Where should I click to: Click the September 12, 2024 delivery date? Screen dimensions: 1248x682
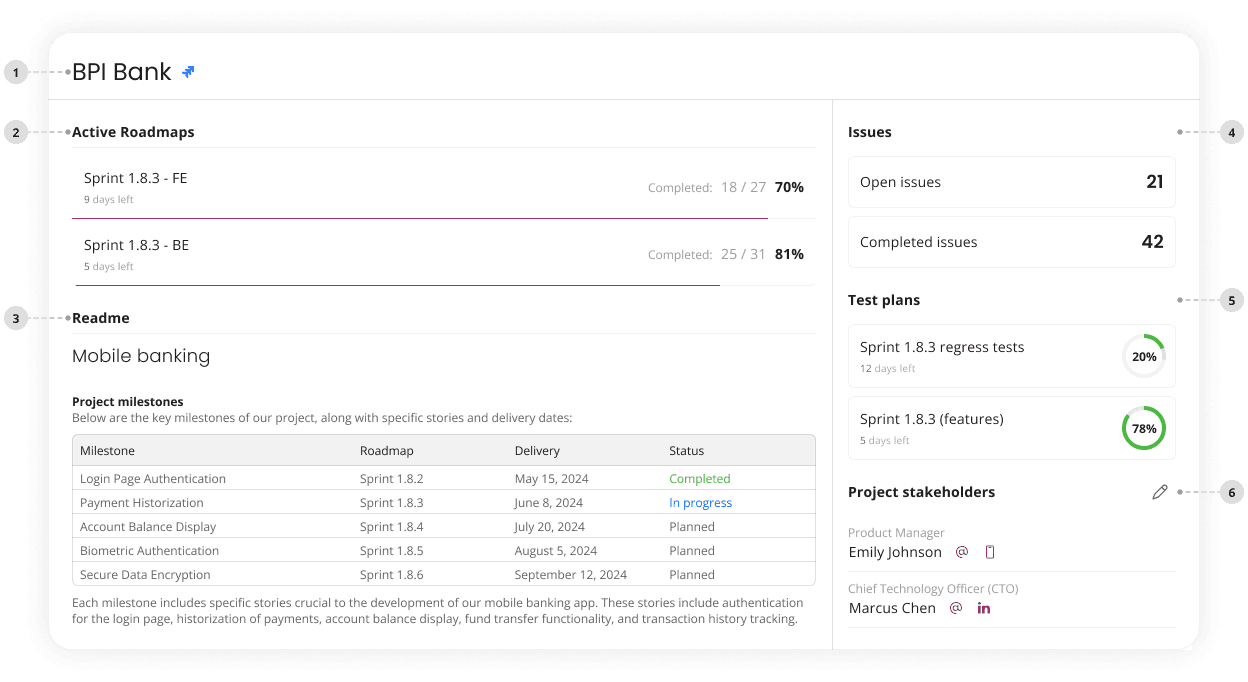coord(571,575)
